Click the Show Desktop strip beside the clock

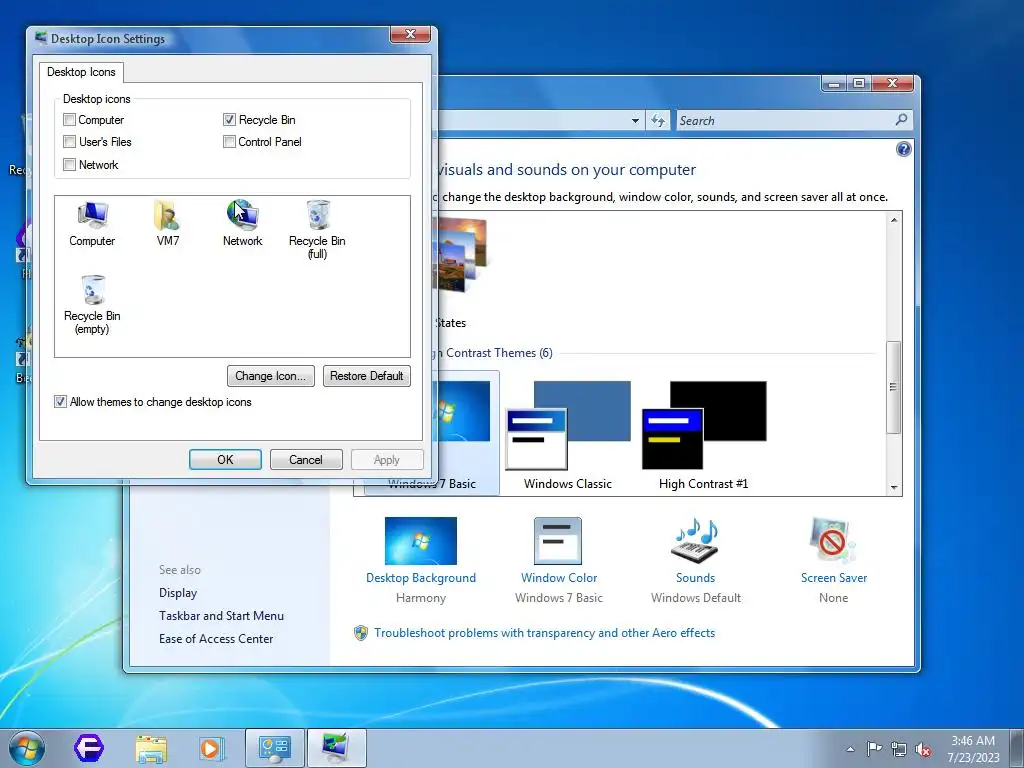[x=1017, y=748]
